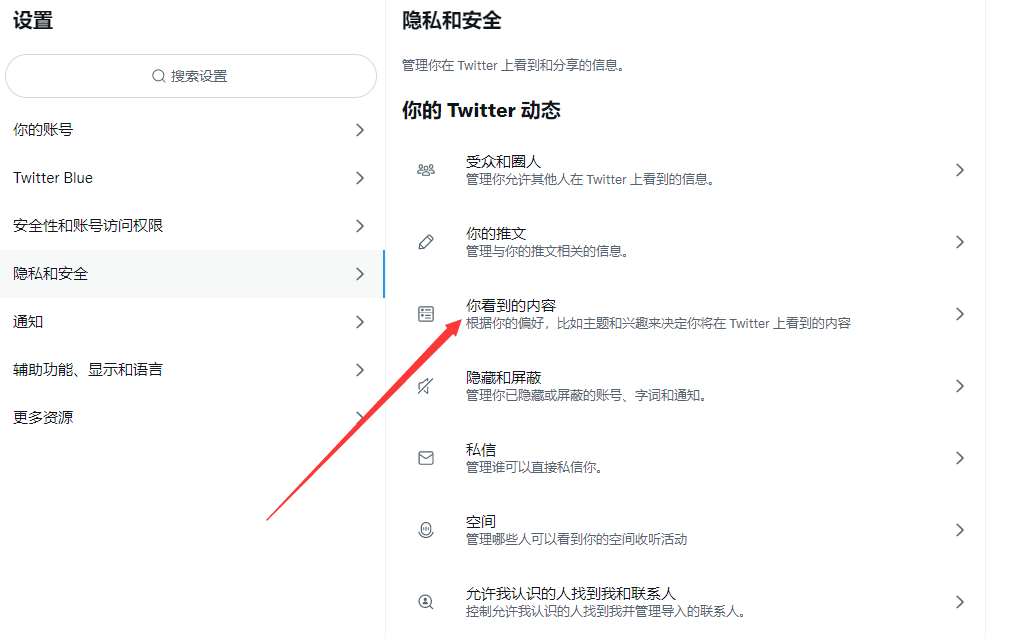This screenshot has width=1010, height=638.
Task: Open 辅助功能、显示和语言 menu item
Action: click(192, 370)
